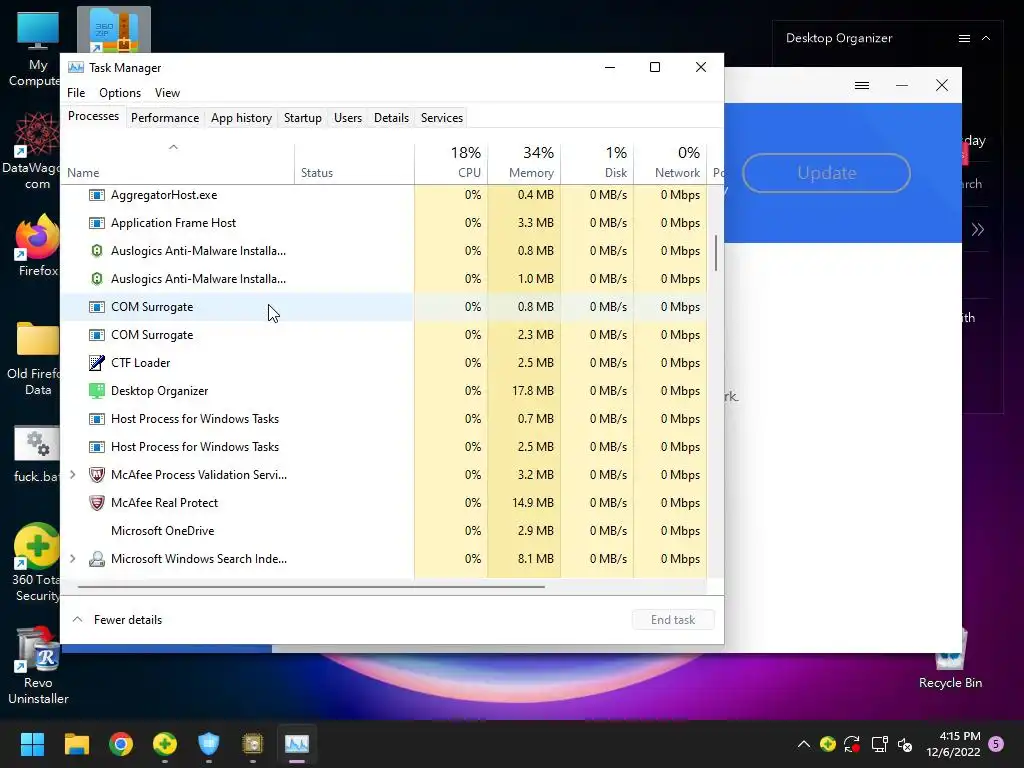Show hidden system tray icons

click(x=804, y=744)
